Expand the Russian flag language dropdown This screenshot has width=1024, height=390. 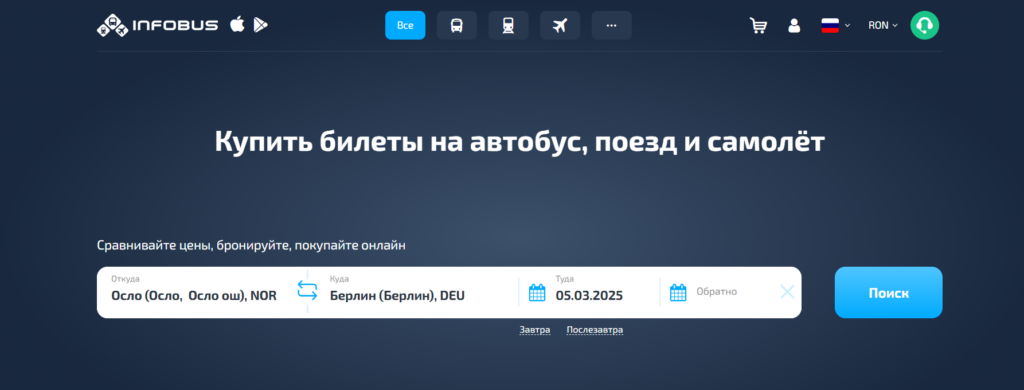click(836, 25)
